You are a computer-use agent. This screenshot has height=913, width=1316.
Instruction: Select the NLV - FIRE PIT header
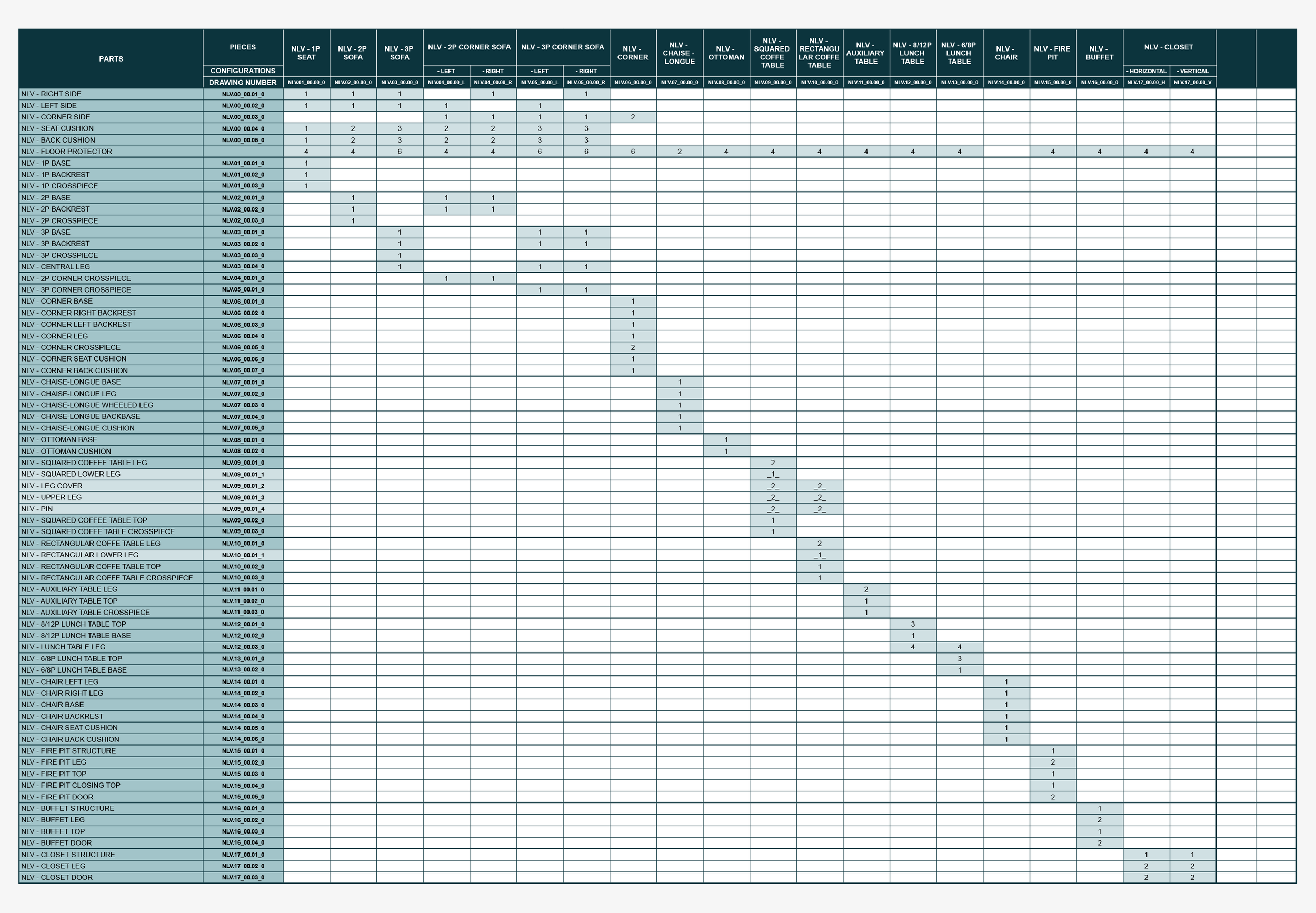(x=1052, y=53)
